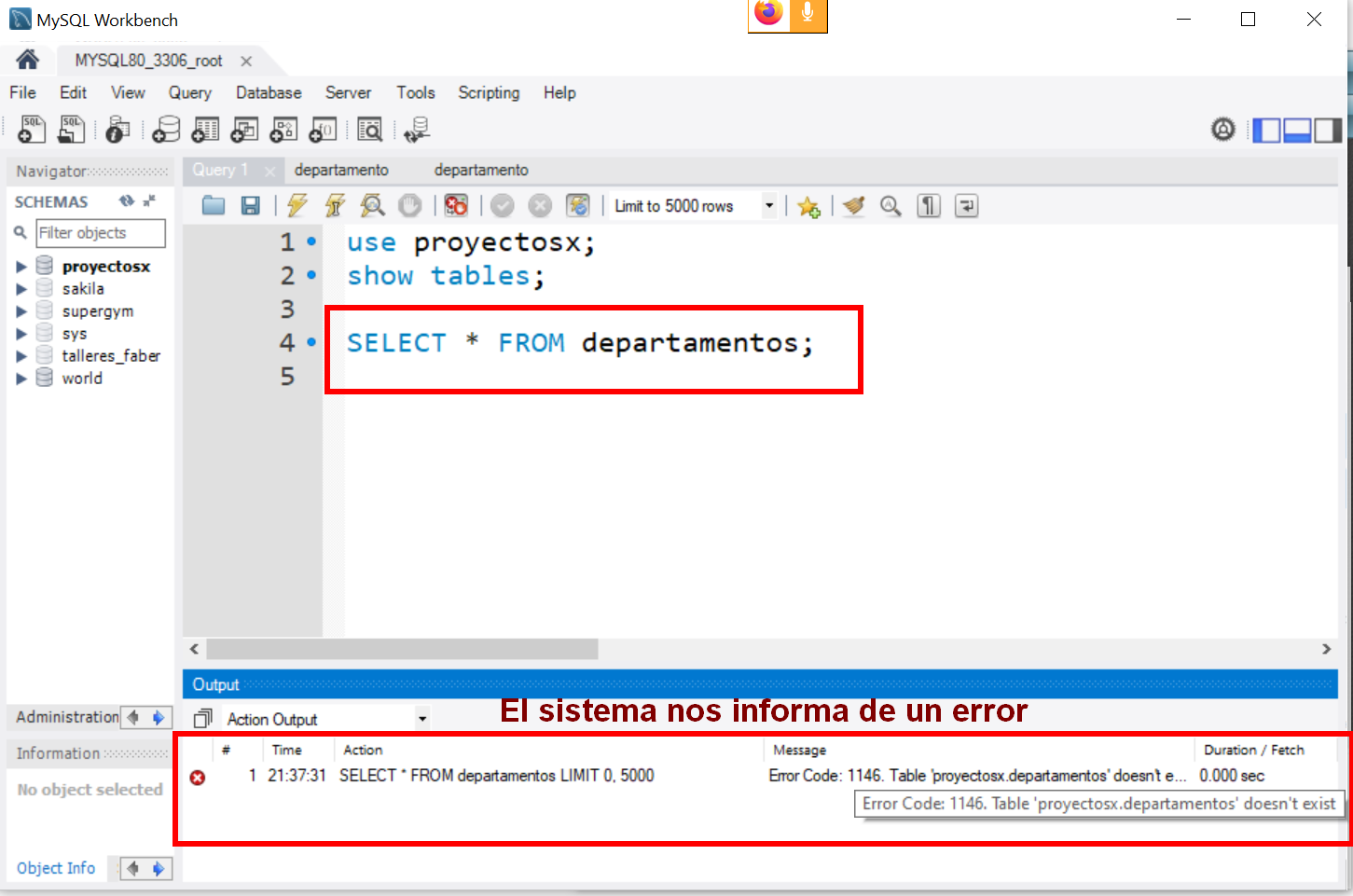This screenshot has height=896, width=1353.
Task: Refresh the schemas list
Action: pos(127,201)
